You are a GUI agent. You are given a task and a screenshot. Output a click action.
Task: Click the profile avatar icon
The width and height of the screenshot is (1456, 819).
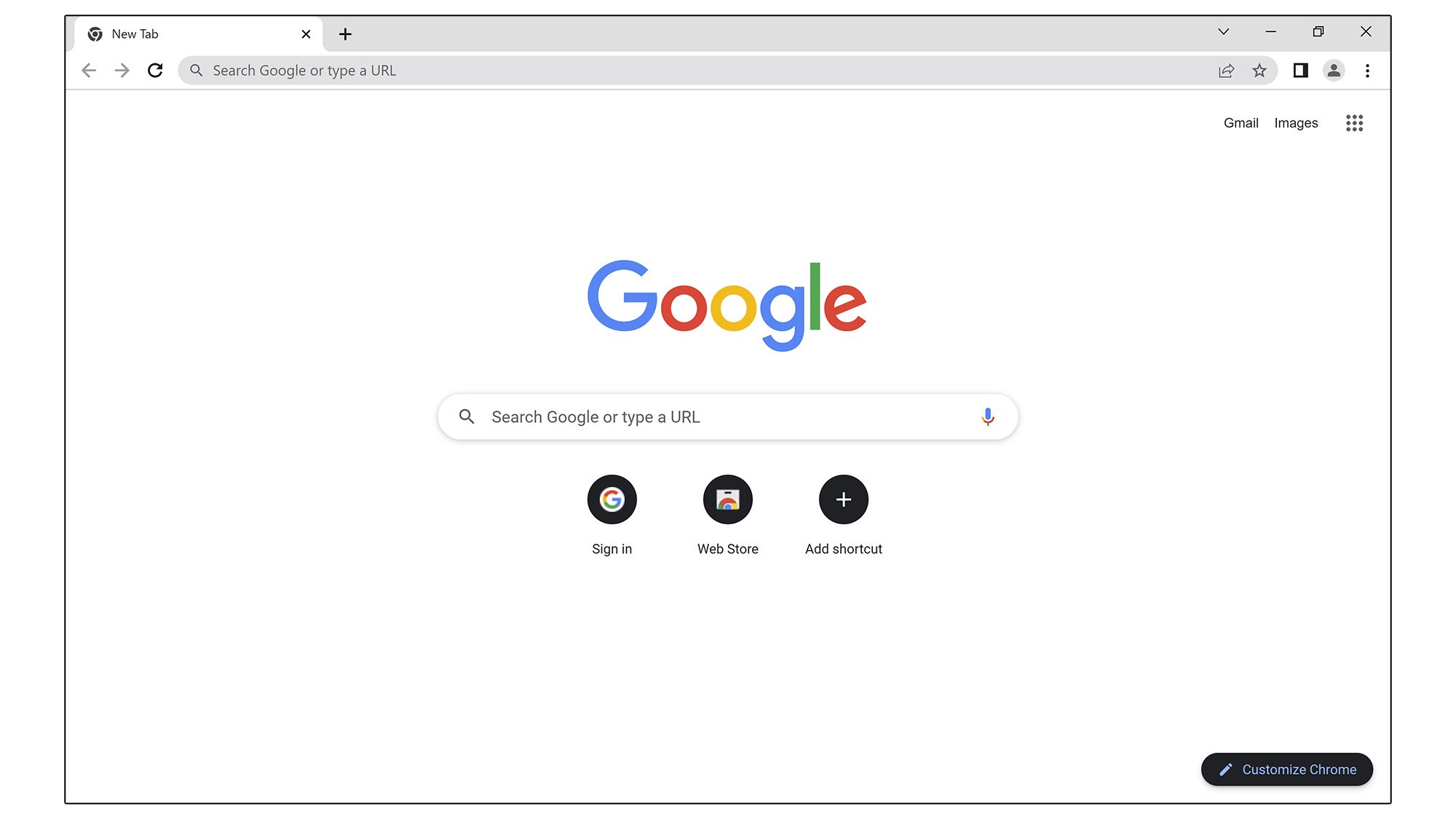click(x=1334, y=70)
